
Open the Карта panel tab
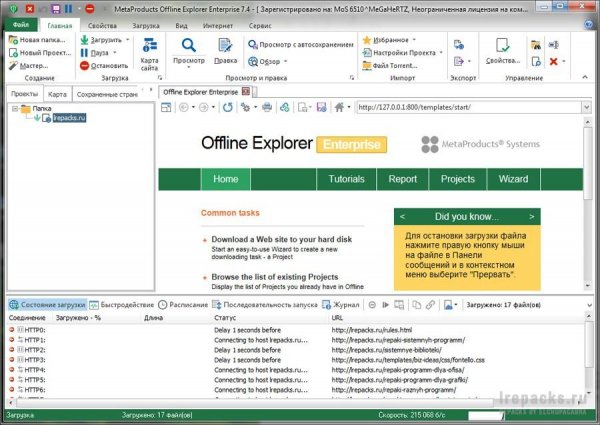[57, 94]
